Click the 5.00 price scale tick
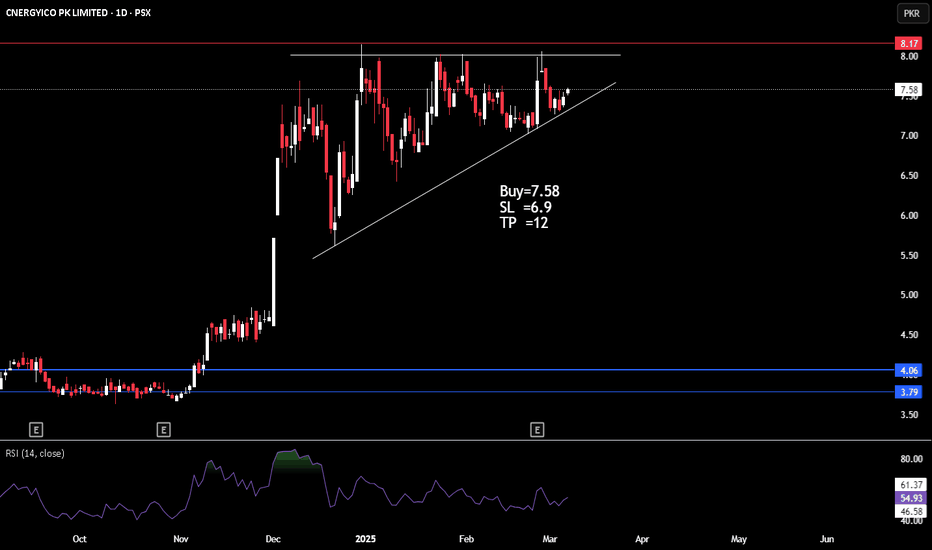This screenshot has width=932, height=550. 909,295
